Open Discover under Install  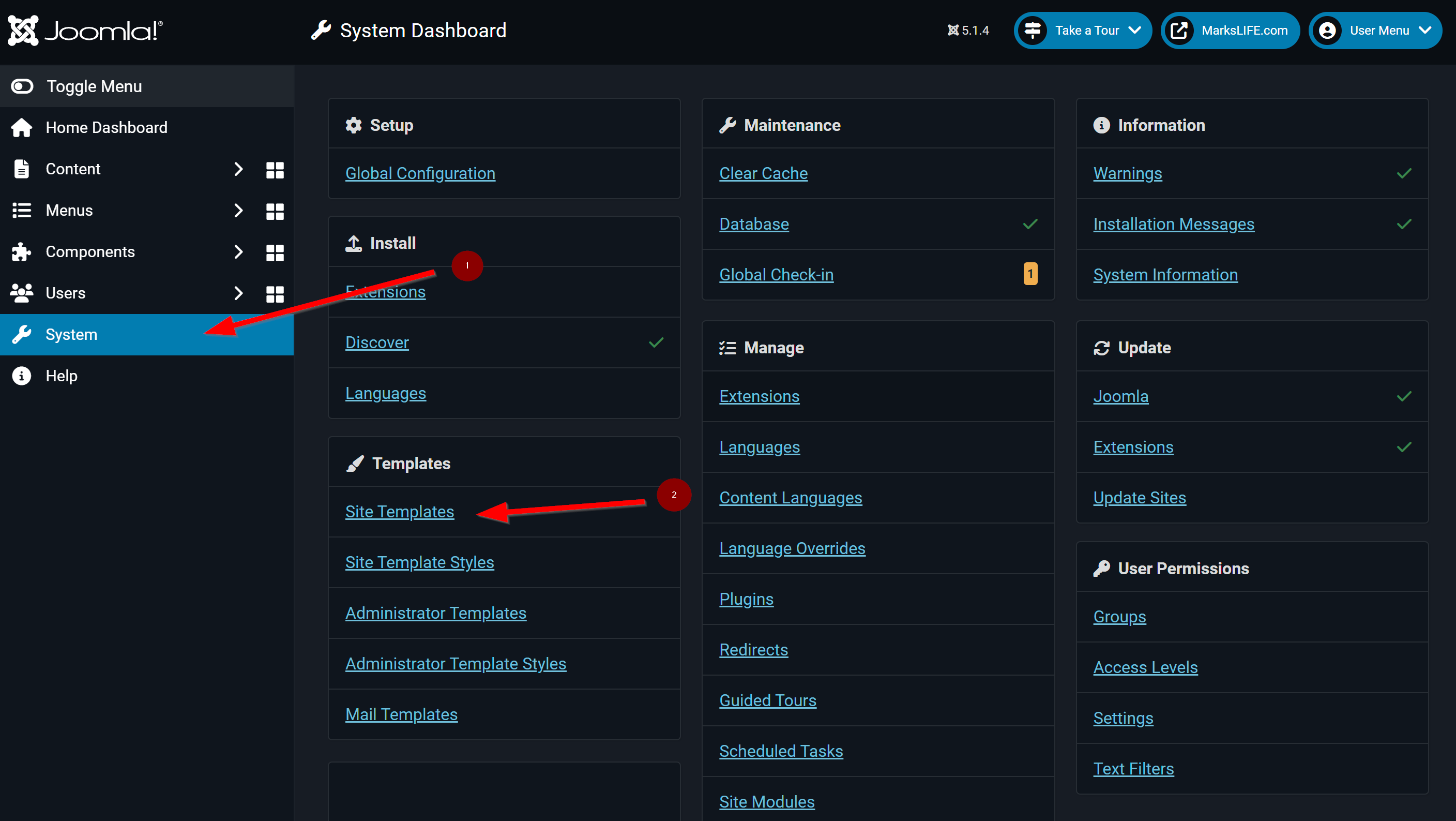377,342
